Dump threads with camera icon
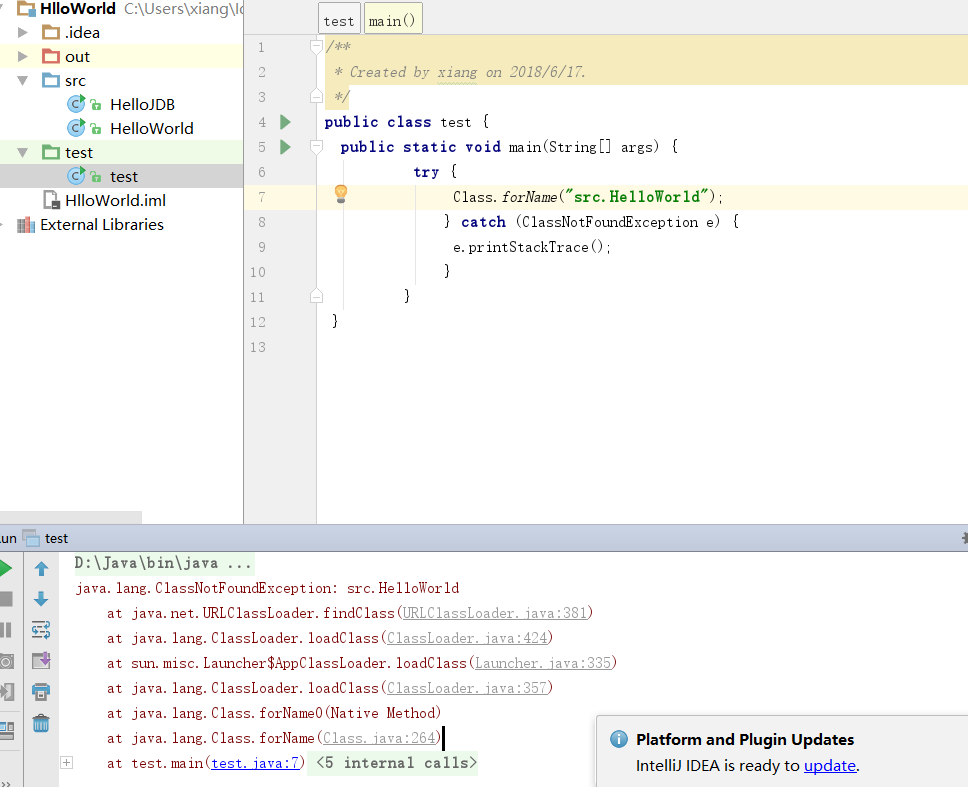The width and height of the screenshot is (968, 787). point(6,662)
